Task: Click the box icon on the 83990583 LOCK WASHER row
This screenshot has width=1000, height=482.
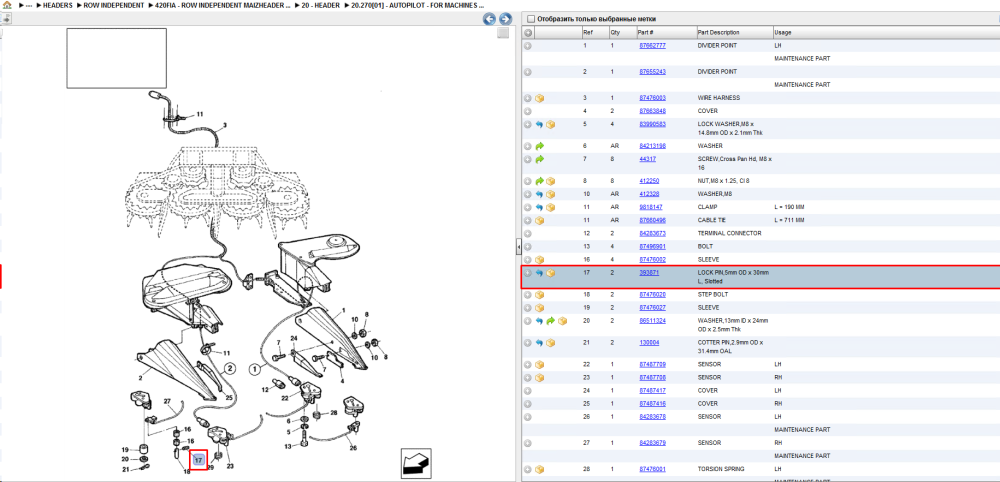Action: [550, 124]
